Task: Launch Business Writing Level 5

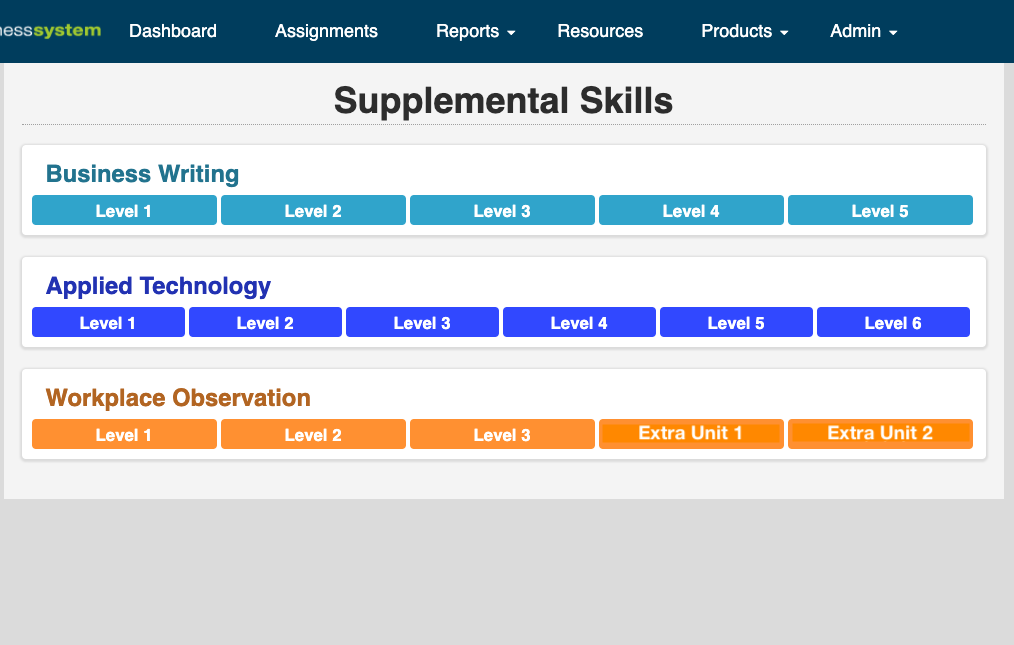Action: coord(880,210)
